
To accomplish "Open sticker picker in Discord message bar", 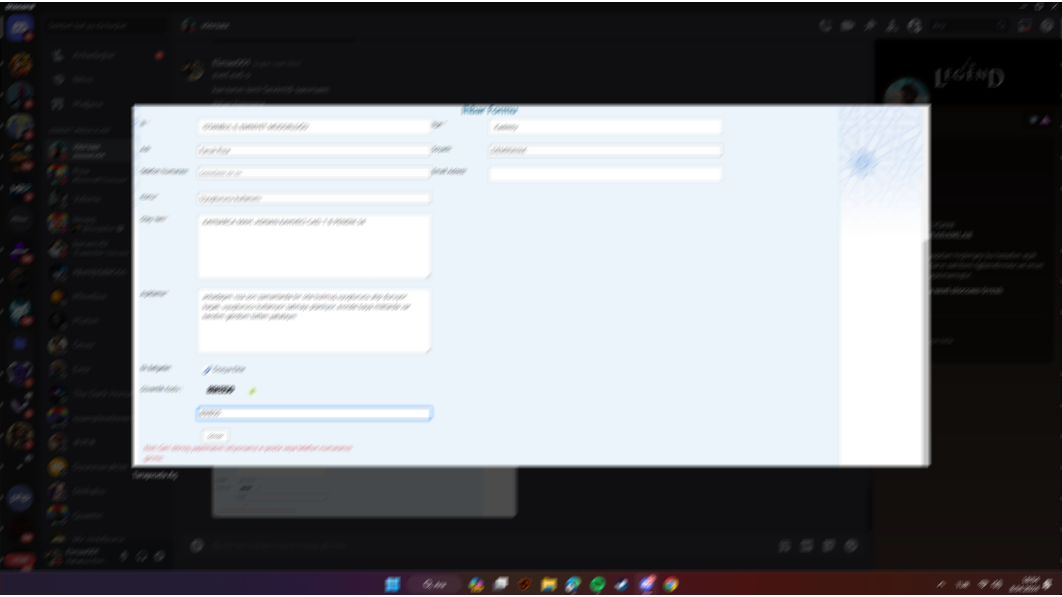I will (828, 545).
